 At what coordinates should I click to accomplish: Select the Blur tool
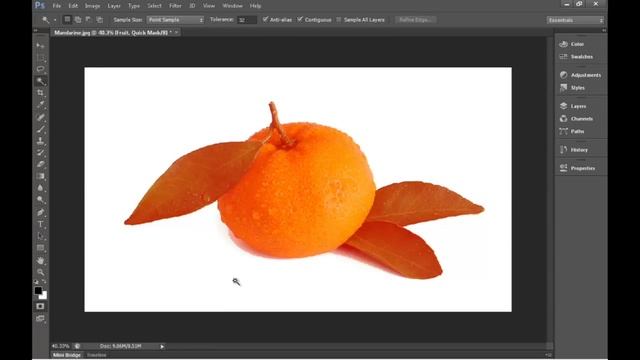pyautogui.click(x=40, y=188)
